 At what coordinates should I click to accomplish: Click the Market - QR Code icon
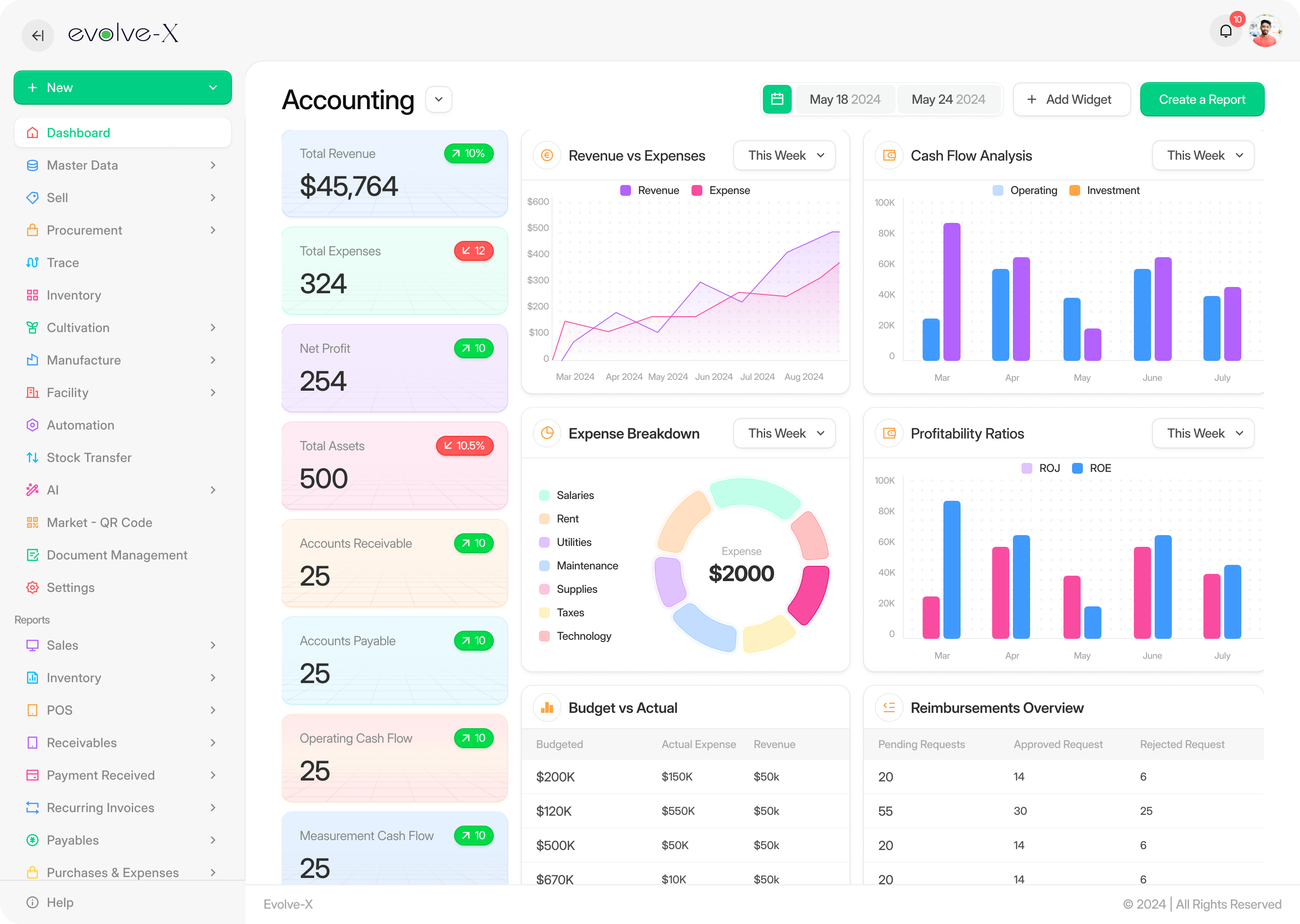pos(32,522)
